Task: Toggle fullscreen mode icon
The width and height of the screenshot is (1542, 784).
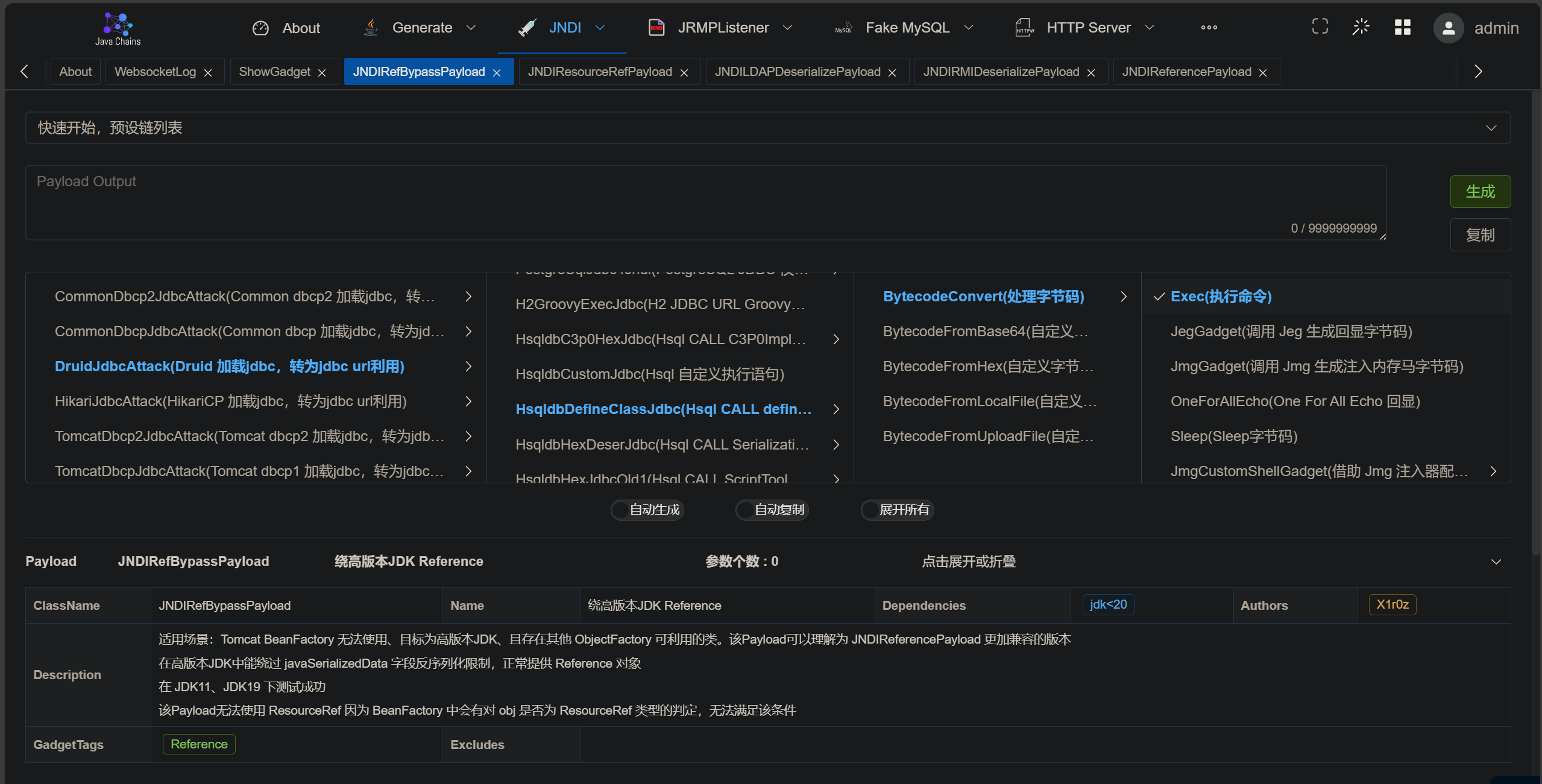Action: click(1320, 27)
